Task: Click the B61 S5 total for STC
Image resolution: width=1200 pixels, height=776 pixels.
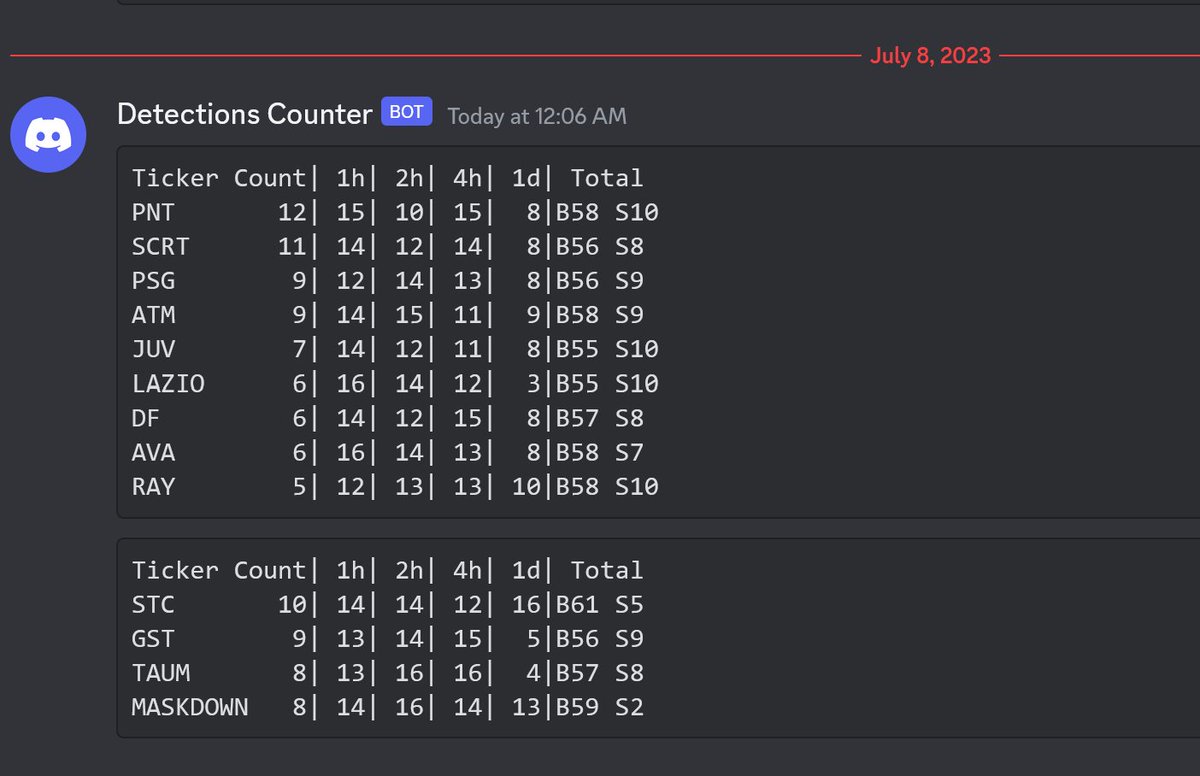Action: point(600,604)
